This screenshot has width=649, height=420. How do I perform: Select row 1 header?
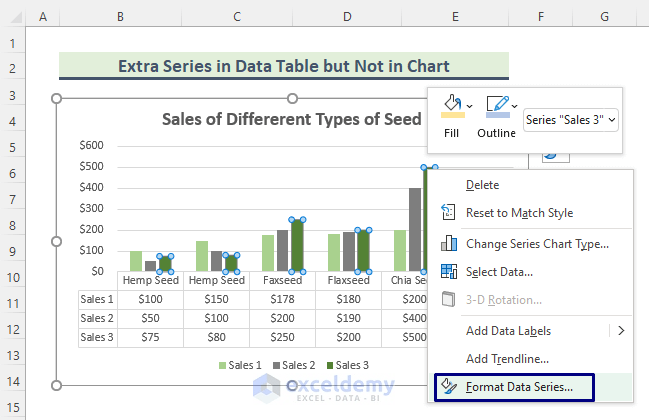pos(12,43)
